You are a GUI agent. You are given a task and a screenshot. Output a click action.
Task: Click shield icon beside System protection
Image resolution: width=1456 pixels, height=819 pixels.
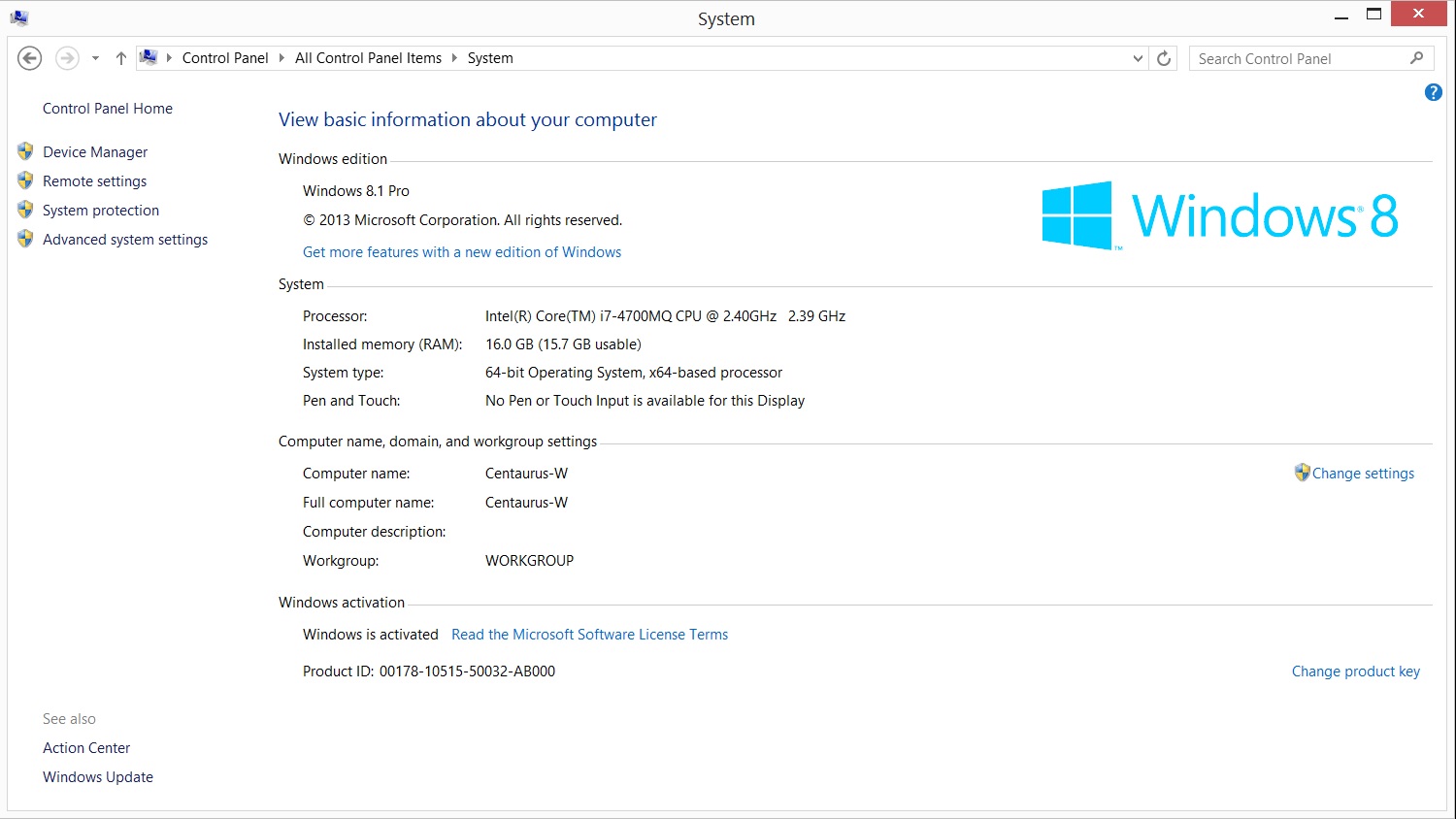pyautogui.click(x=25, y=210)
